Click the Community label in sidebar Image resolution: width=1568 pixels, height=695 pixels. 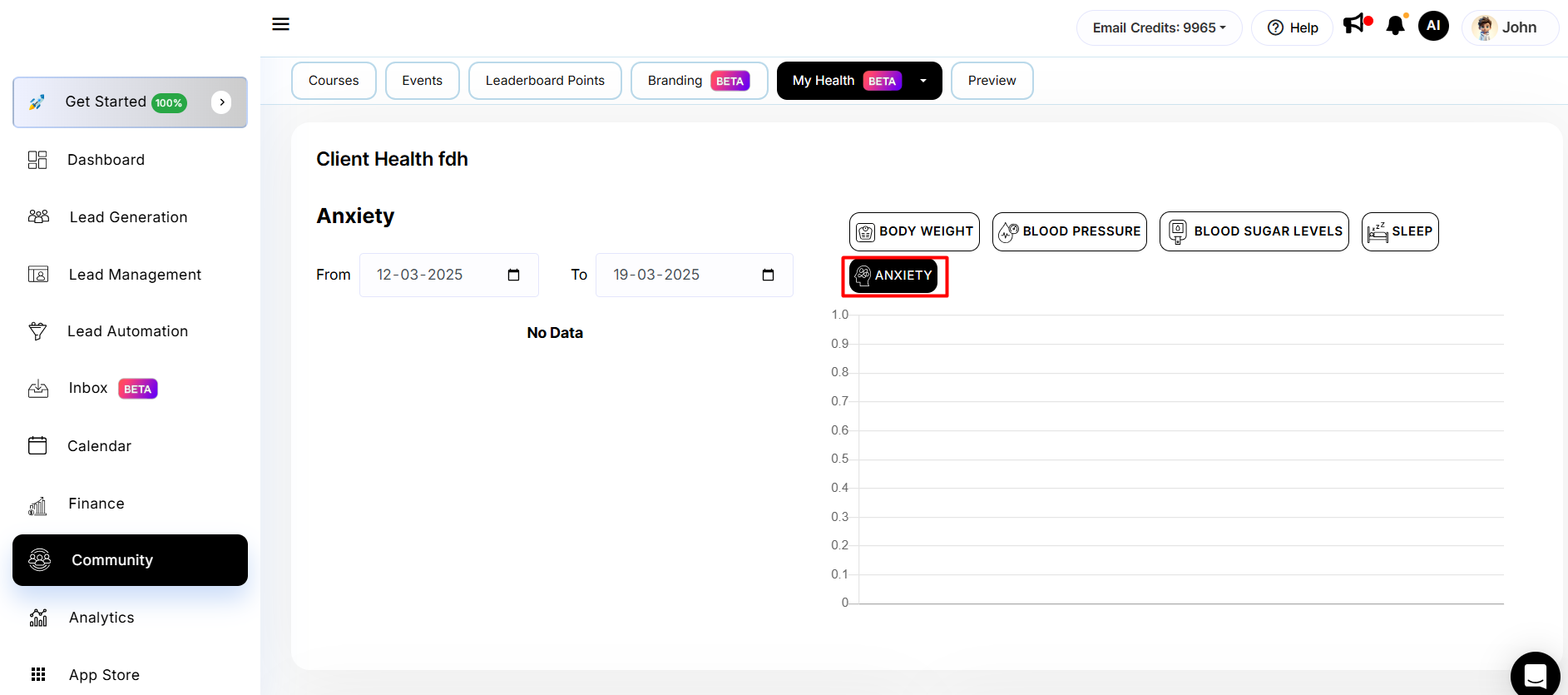(x=112, y=560)
